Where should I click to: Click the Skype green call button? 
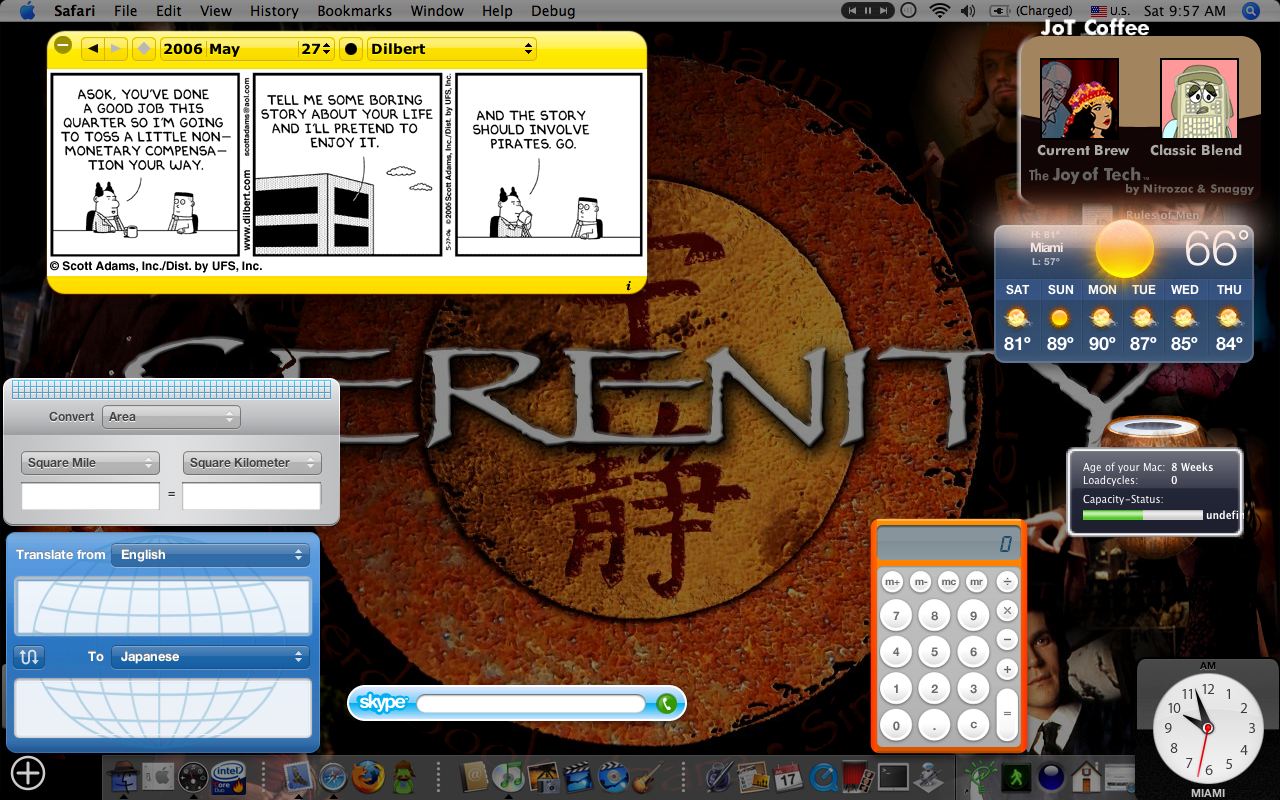pos(667,704)
